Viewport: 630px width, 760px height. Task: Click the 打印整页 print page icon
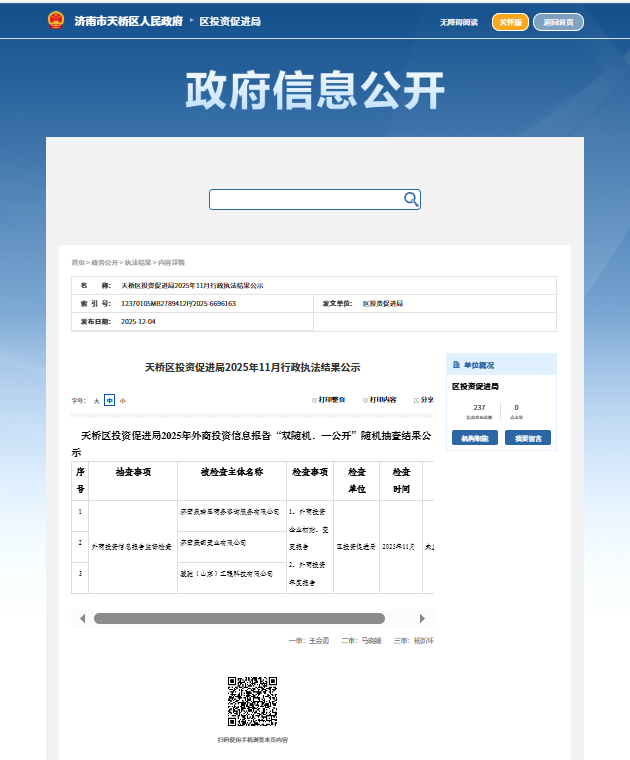(x=314, y=399)
